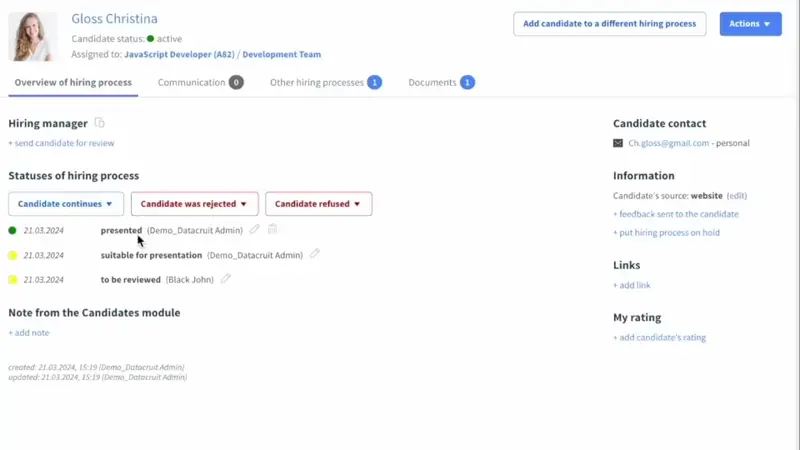The height and width of the screenshot is (450, 800).
Task: Click 'Add candidate to a different hiring process'
Action: (609, 24)
